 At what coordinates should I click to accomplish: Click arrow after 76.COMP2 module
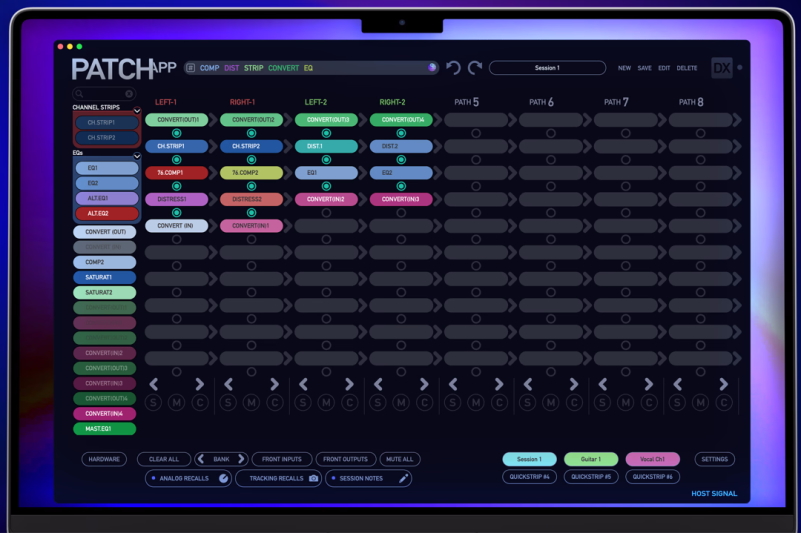(x=287, y=173)
